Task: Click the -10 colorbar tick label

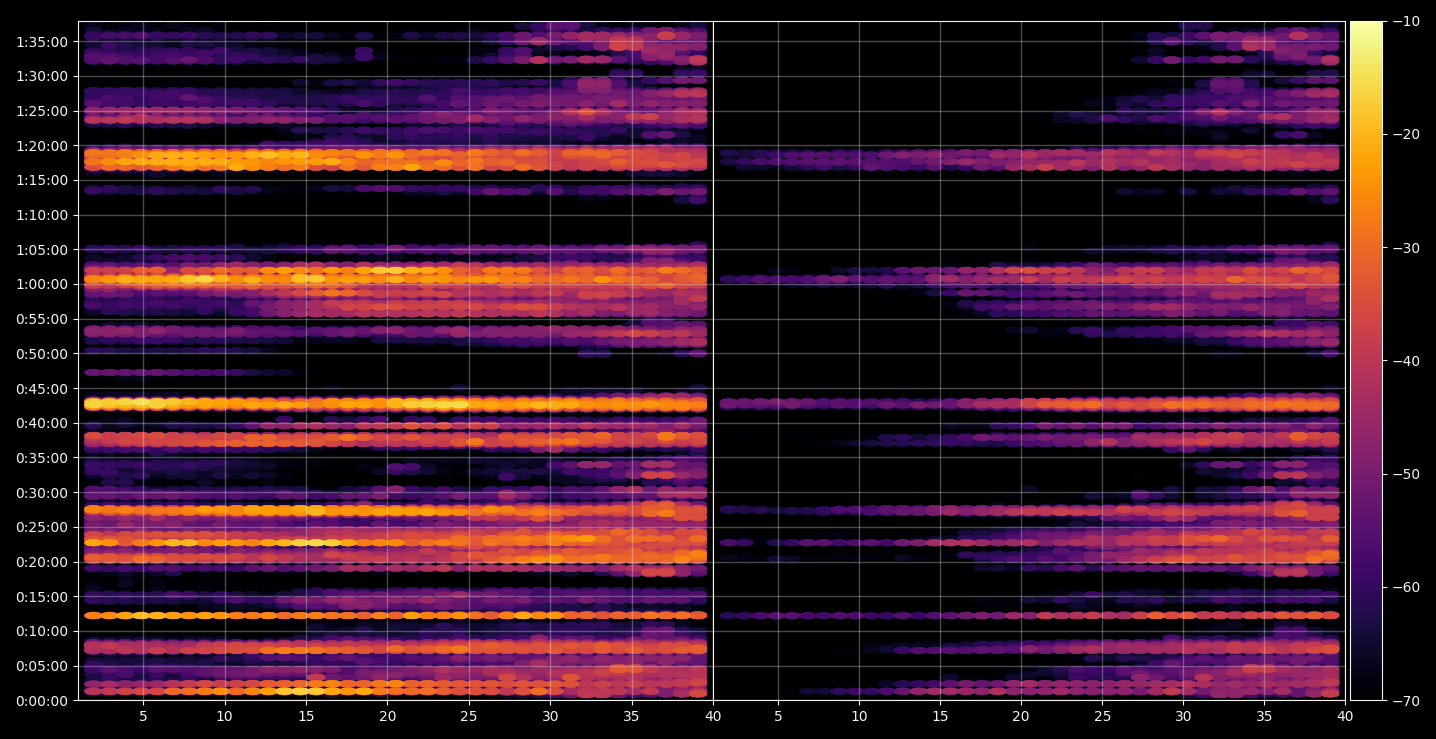Action: pyautogui.click(x=1406, y=22)
